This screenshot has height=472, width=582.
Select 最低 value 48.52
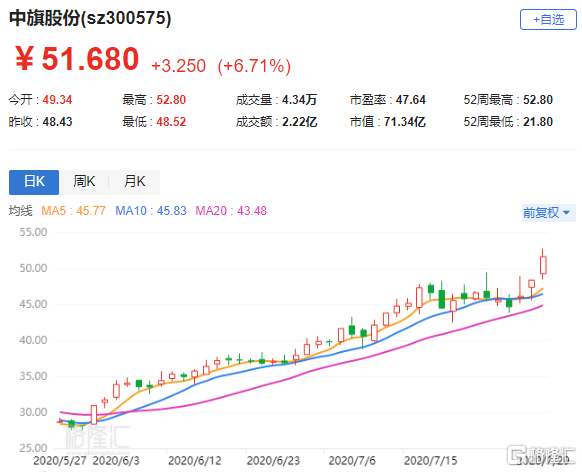coord(171,122)
